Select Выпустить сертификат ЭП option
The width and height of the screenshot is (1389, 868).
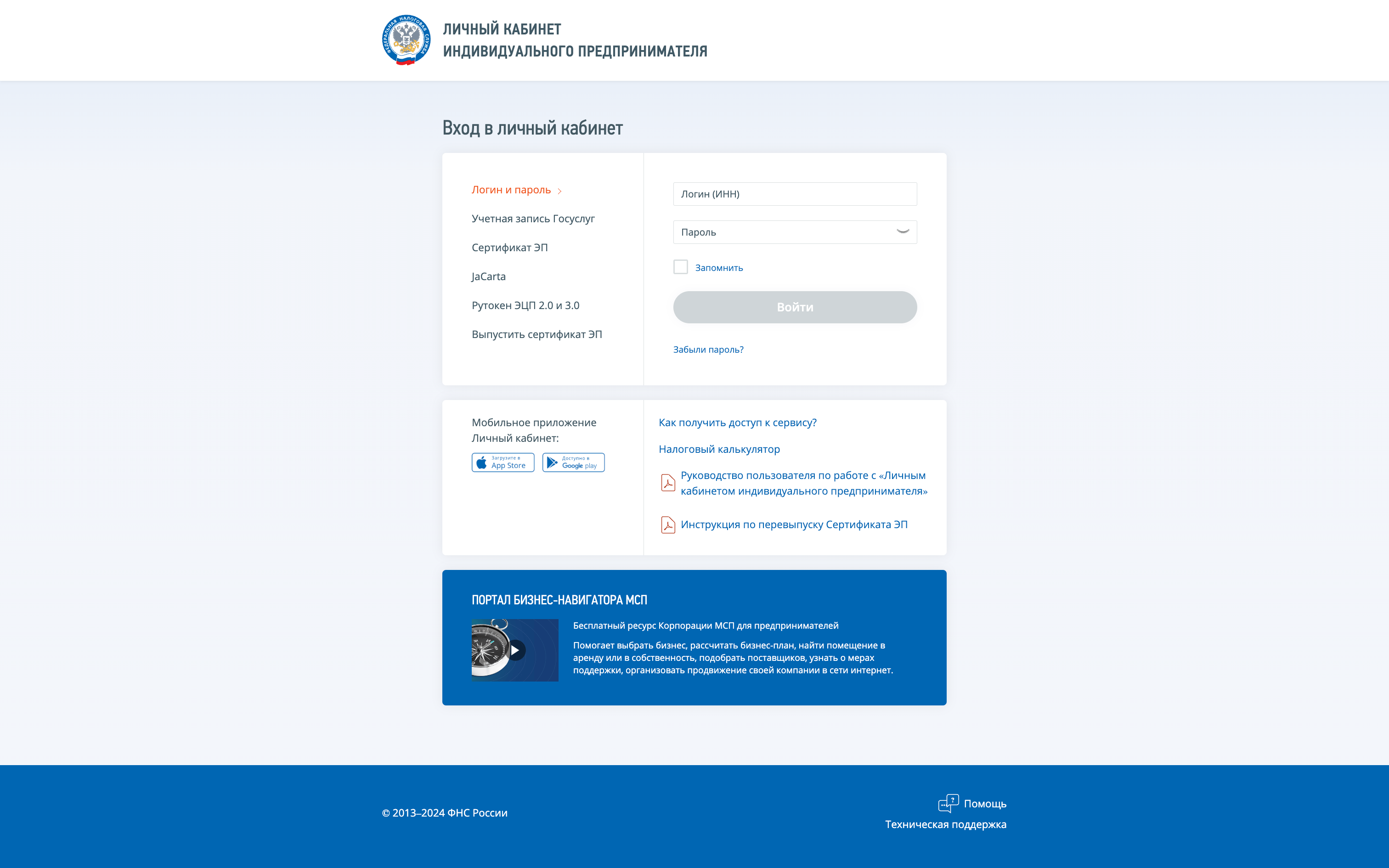[x=538, y=333]
